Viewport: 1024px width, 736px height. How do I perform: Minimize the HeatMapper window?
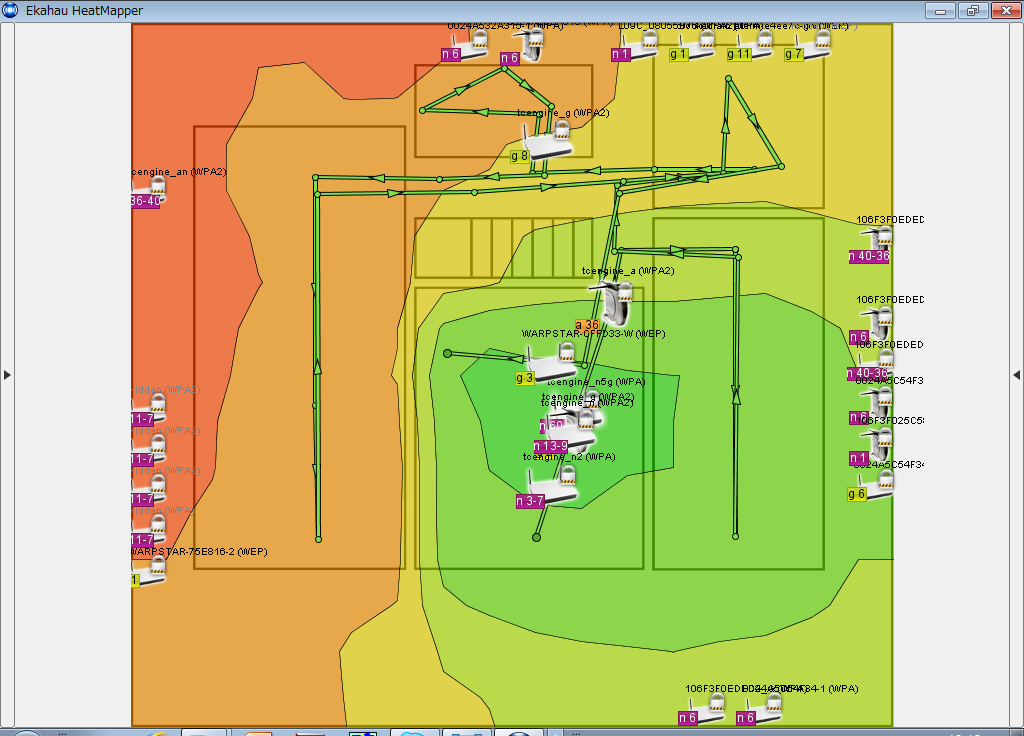940,10
